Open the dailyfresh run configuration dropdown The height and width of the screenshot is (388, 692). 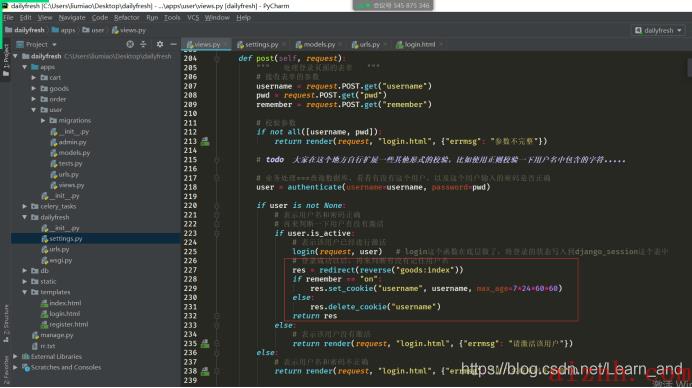click(658, 30)
